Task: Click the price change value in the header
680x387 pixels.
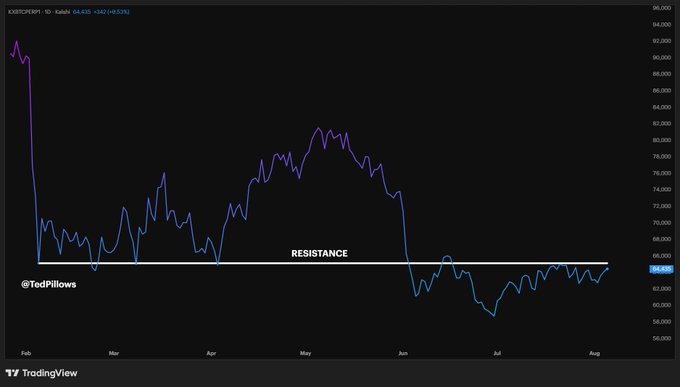Action: (x=111, y=12)
